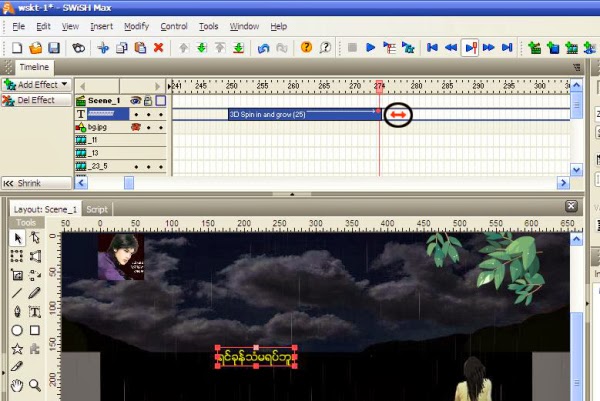Click the Del Effect button
The image size is (600, 401).
[x=36, y=100]
